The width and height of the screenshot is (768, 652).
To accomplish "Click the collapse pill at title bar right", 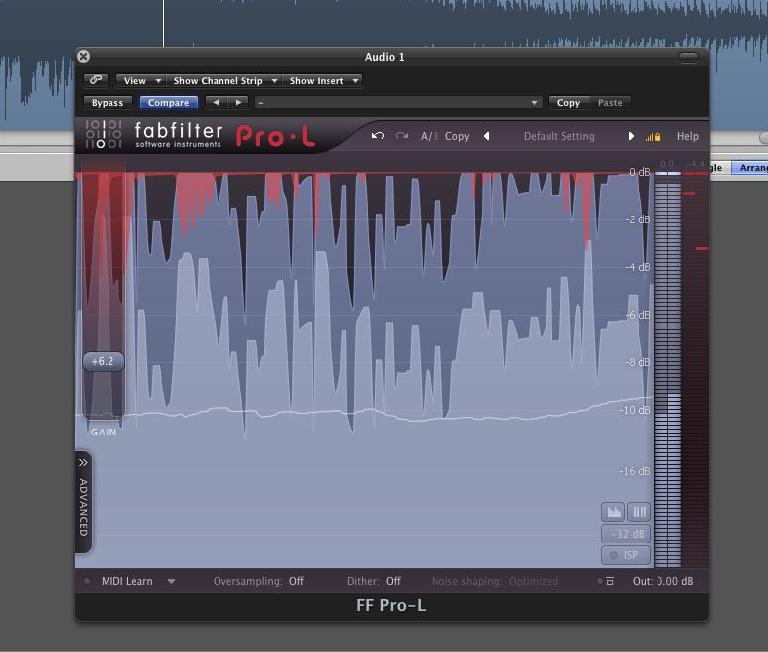I will (x=688, y=57).
